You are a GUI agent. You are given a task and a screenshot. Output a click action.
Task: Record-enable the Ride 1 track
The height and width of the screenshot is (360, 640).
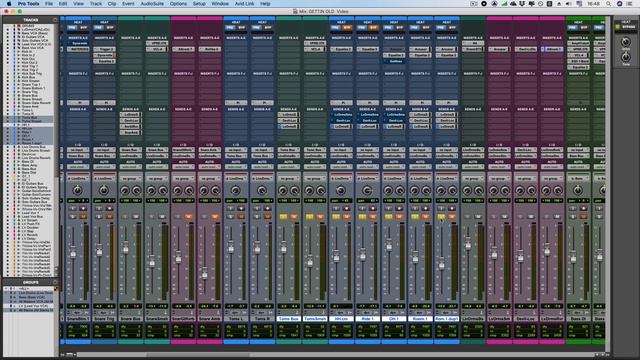pos(372,209)
